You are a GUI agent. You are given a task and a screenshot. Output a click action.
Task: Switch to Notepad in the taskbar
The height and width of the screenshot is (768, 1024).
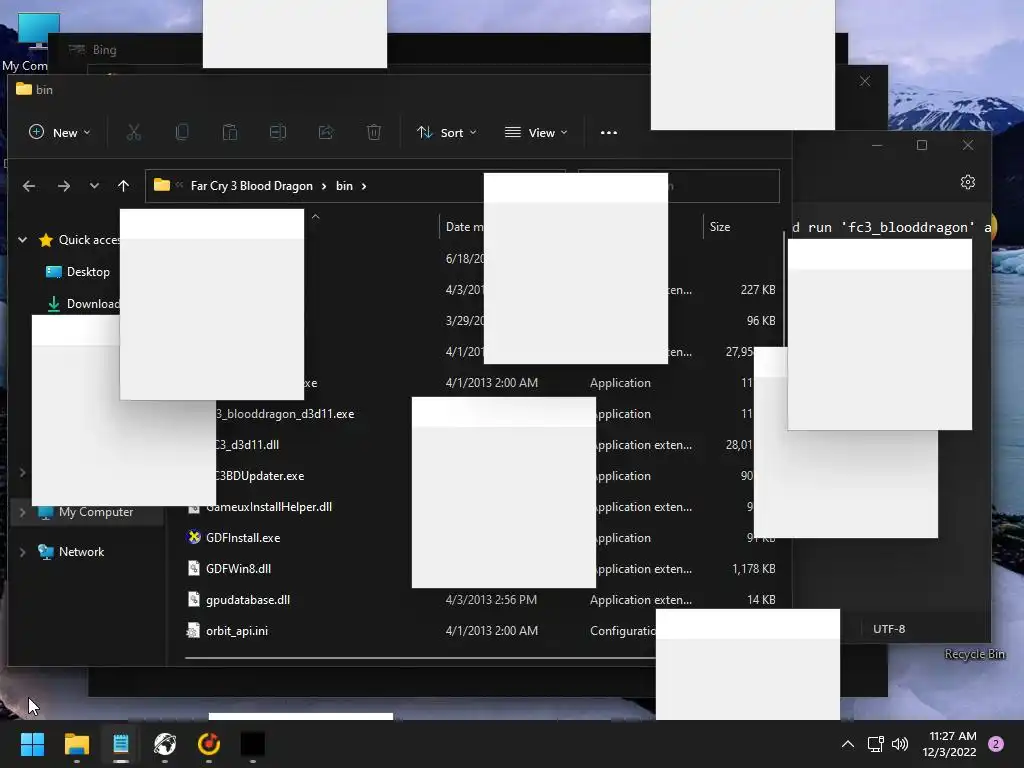[121, 744]
